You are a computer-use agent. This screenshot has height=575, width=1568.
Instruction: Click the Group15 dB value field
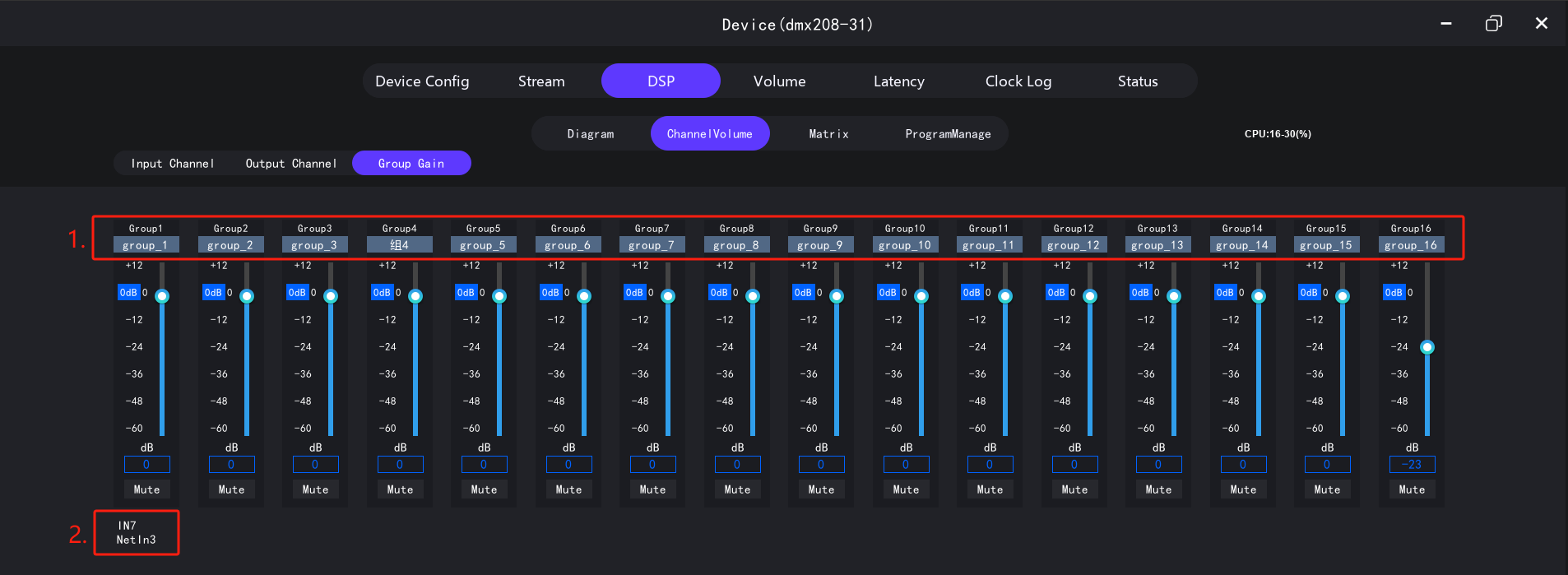tap(1328, 465)
